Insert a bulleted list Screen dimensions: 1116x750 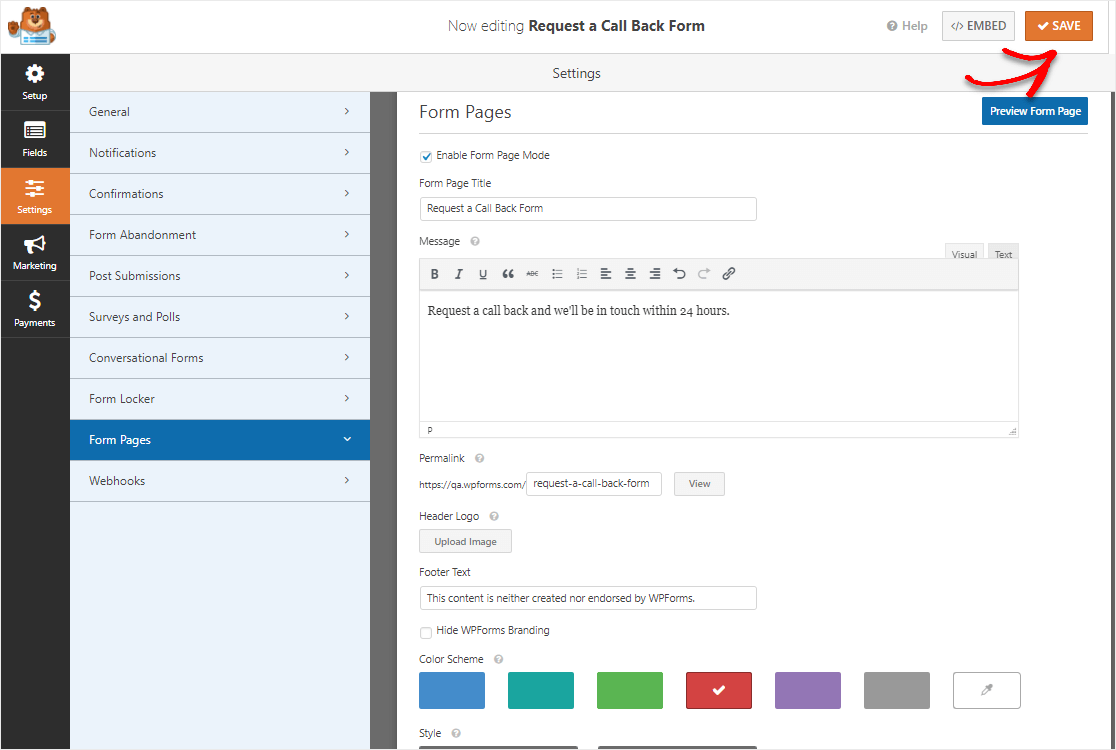(x=557, y=274)
